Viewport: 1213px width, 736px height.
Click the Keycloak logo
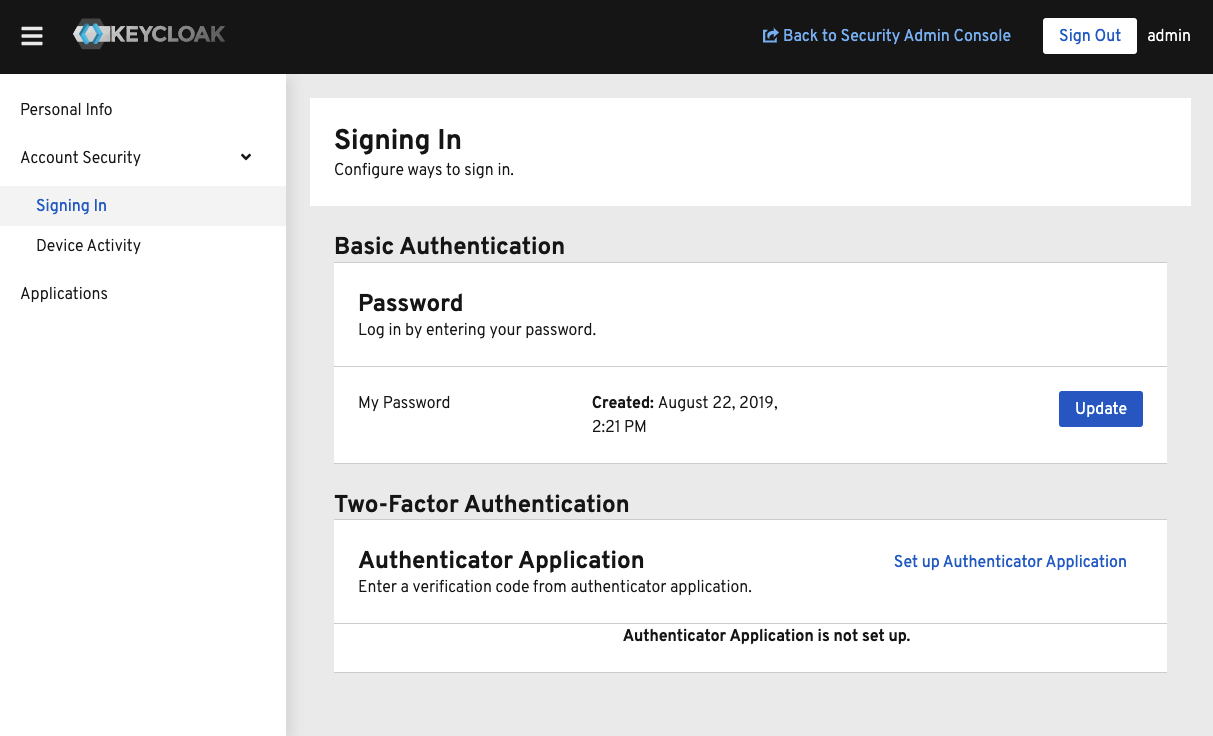[148, 34]
